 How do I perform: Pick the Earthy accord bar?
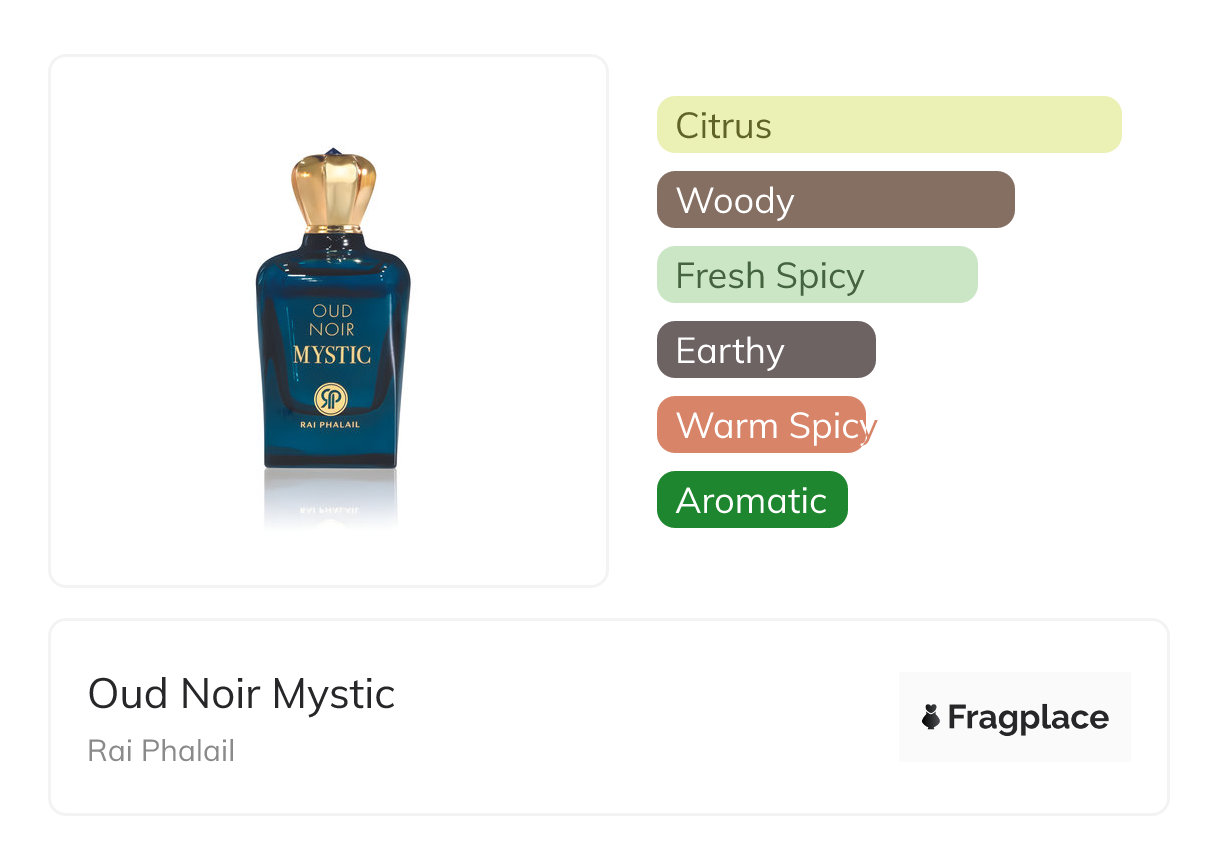point(765,350)
